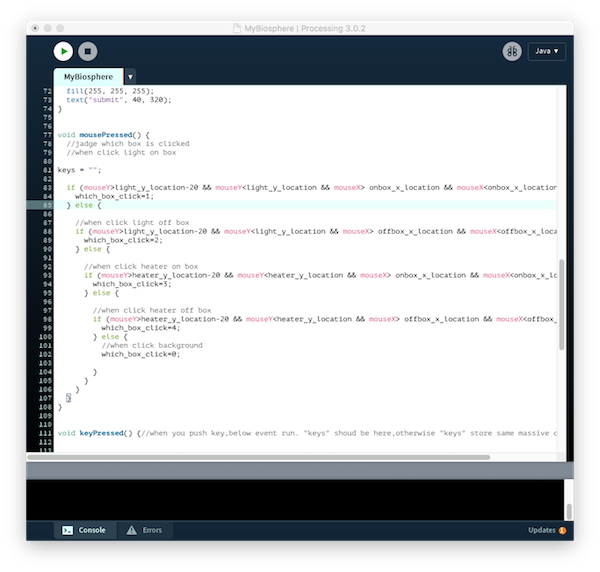Click the comment '//when click light on box'
Screen dimensions: 600x572
121,152
